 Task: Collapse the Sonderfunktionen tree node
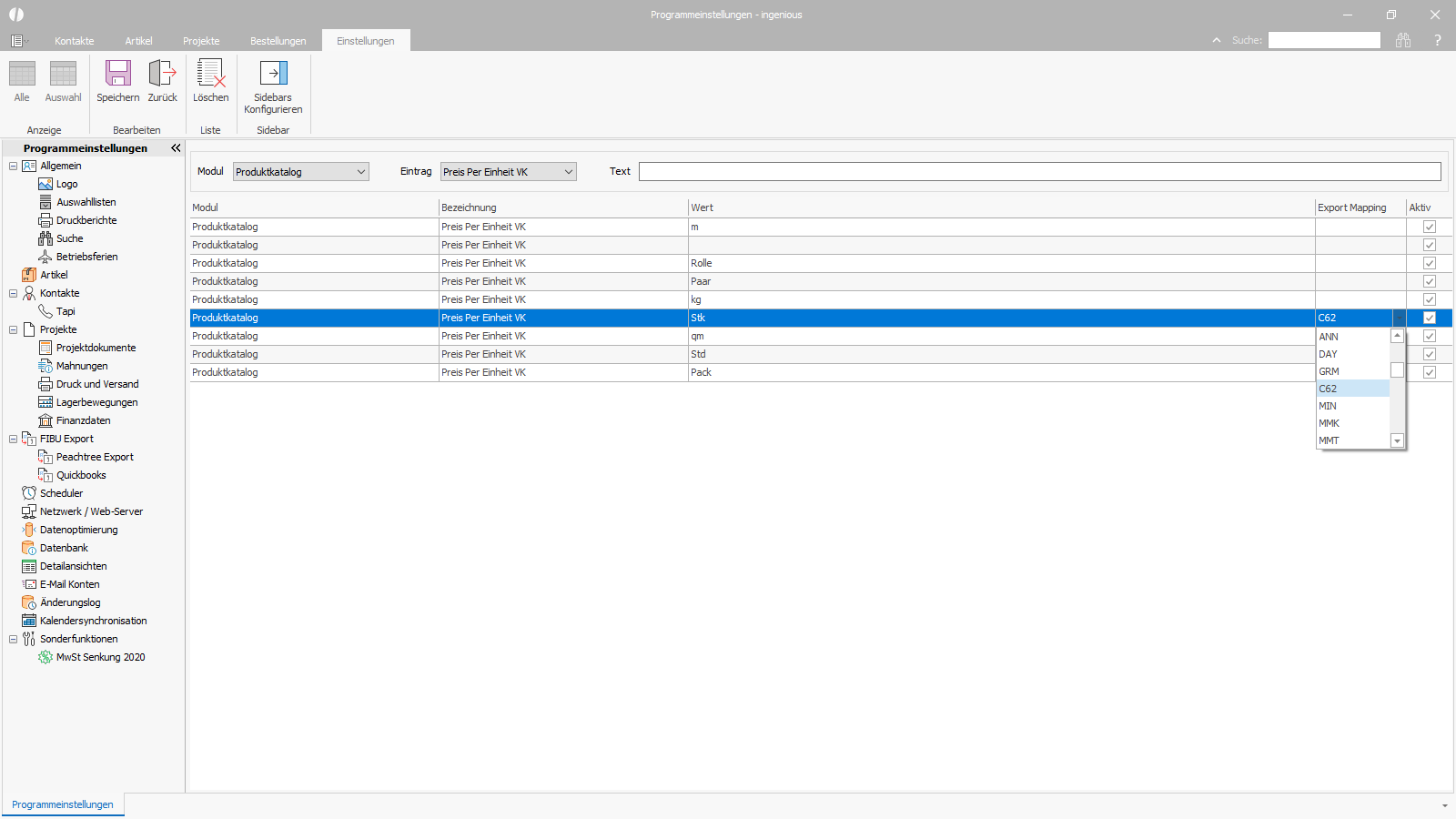(x=13, y=639)
